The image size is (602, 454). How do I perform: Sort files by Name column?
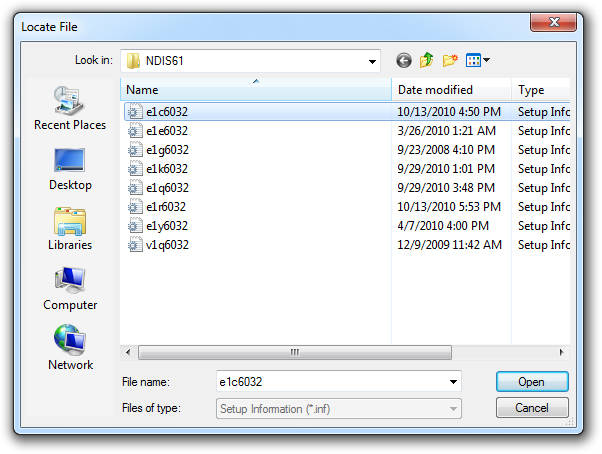[x=256, y=90]
